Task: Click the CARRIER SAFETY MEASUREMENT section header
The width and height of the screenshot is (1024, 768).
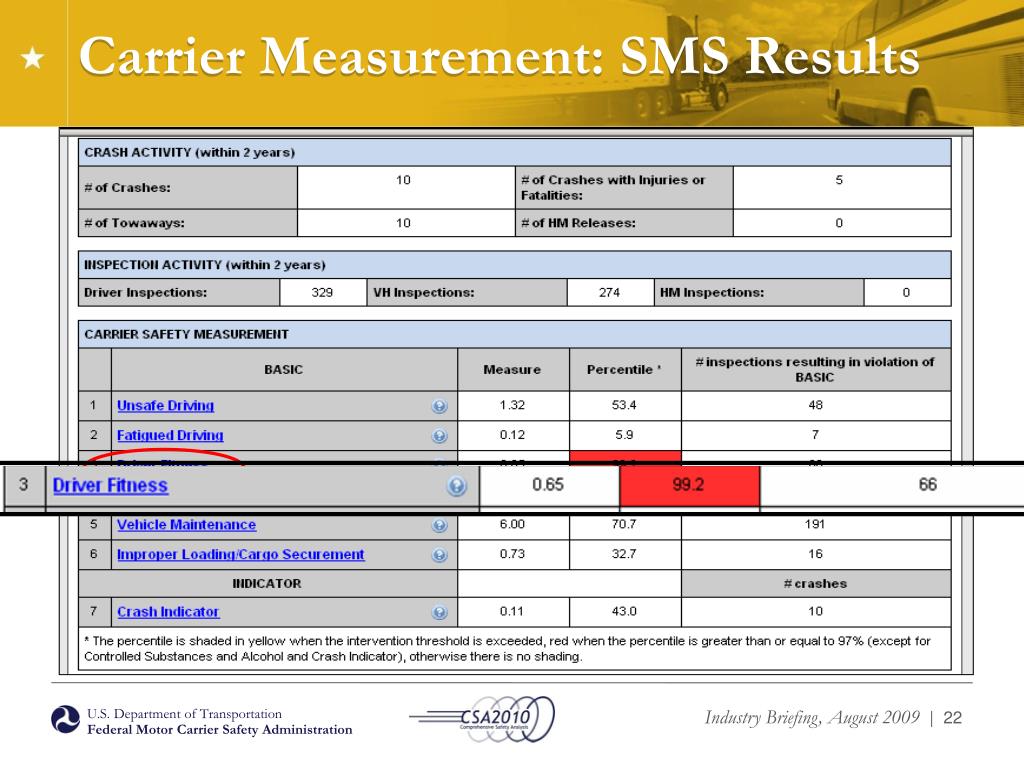Action: point(514,334)
